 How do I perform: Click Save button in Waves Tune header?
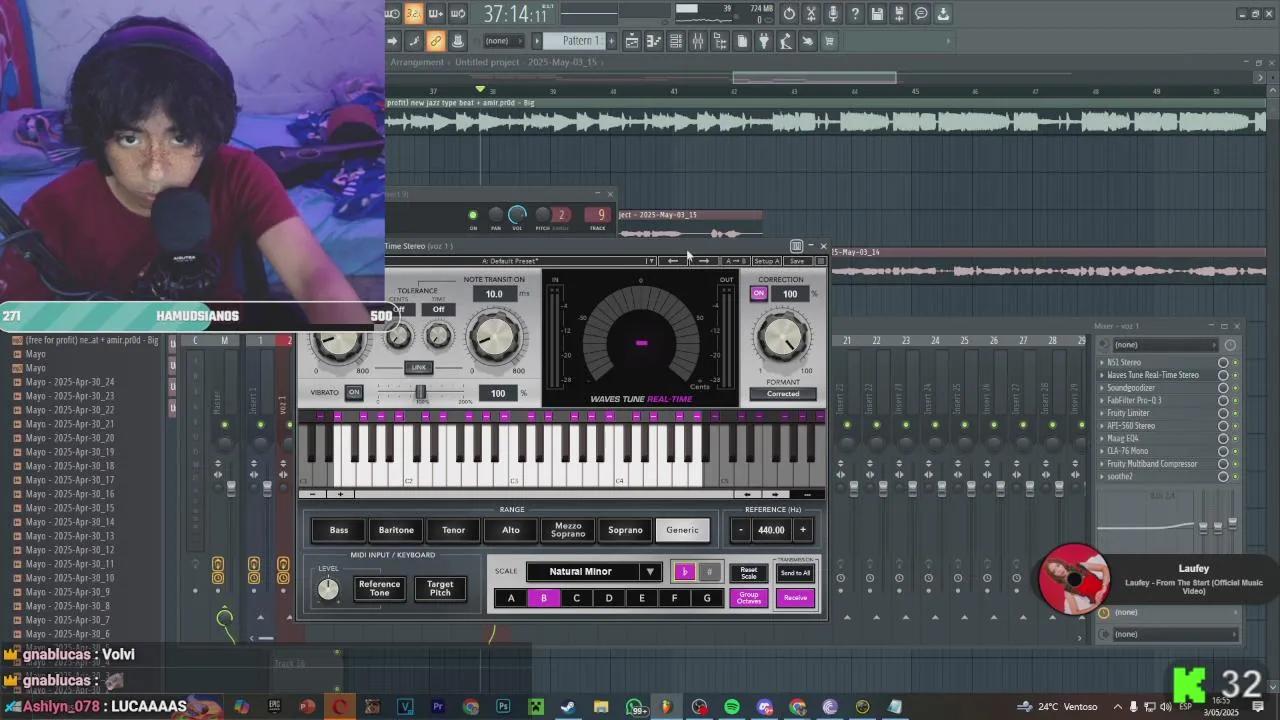(797, 261)
